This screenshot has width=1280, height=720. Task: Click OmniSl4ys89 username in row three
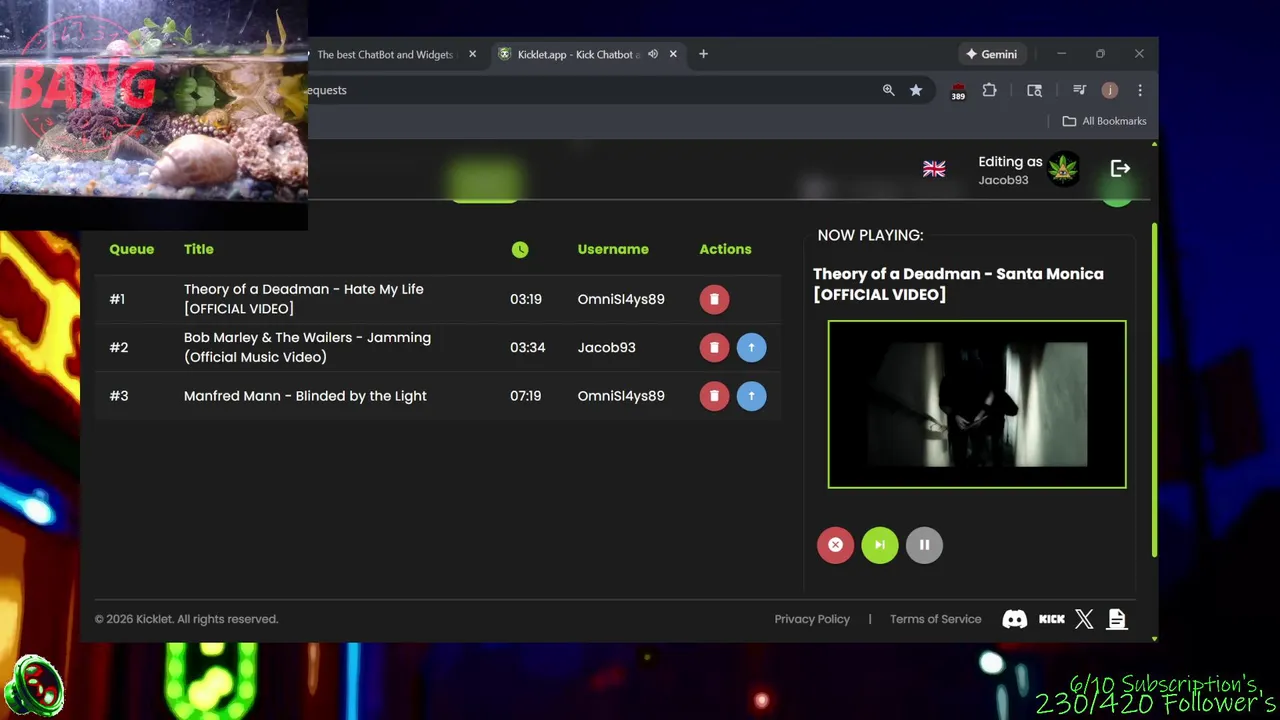(x=621, y=396)
